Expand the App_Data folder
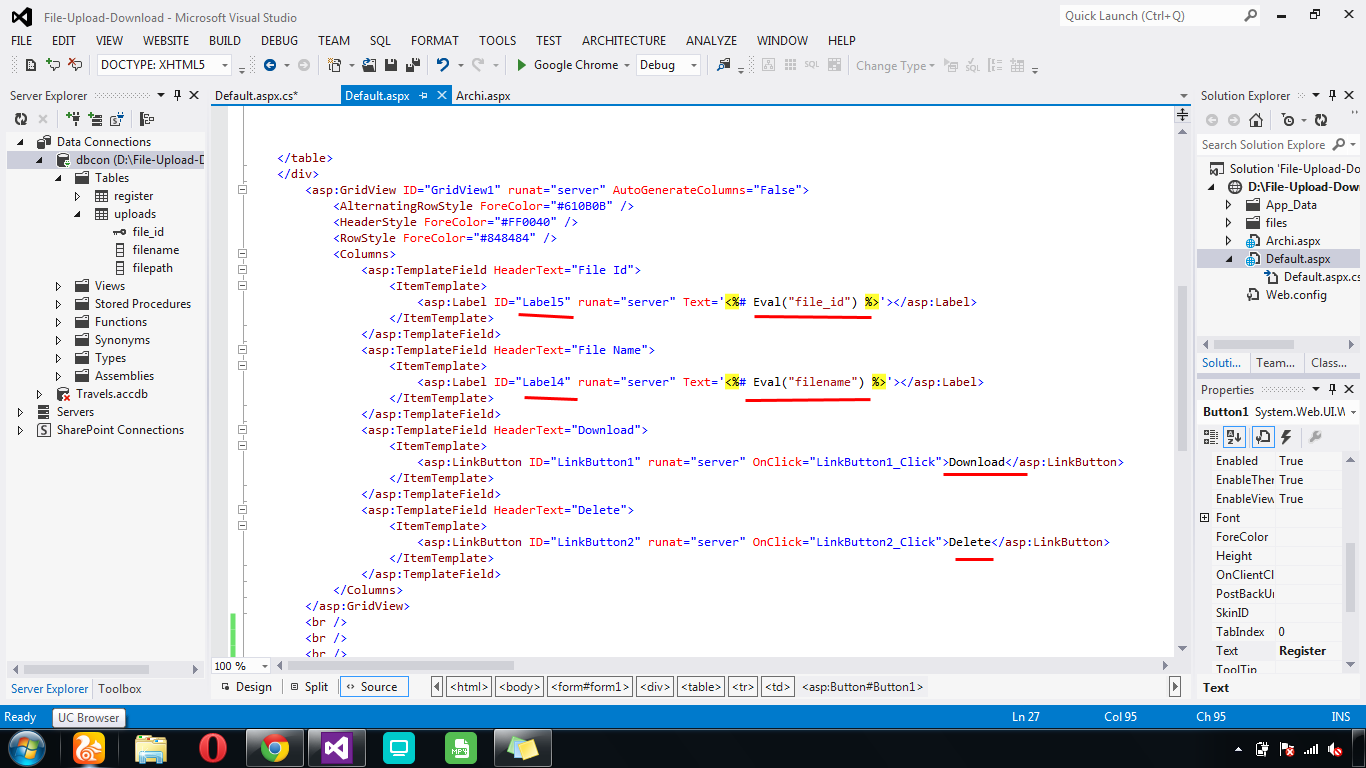Viewport: 1366px width, 768px height. coord(1229,205)
